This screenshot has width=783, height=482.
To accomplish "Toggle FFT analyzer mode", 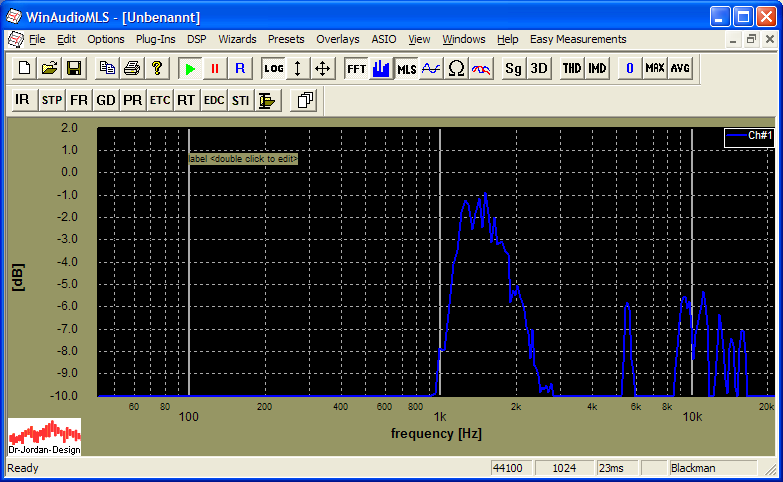I will coord(356,68).
